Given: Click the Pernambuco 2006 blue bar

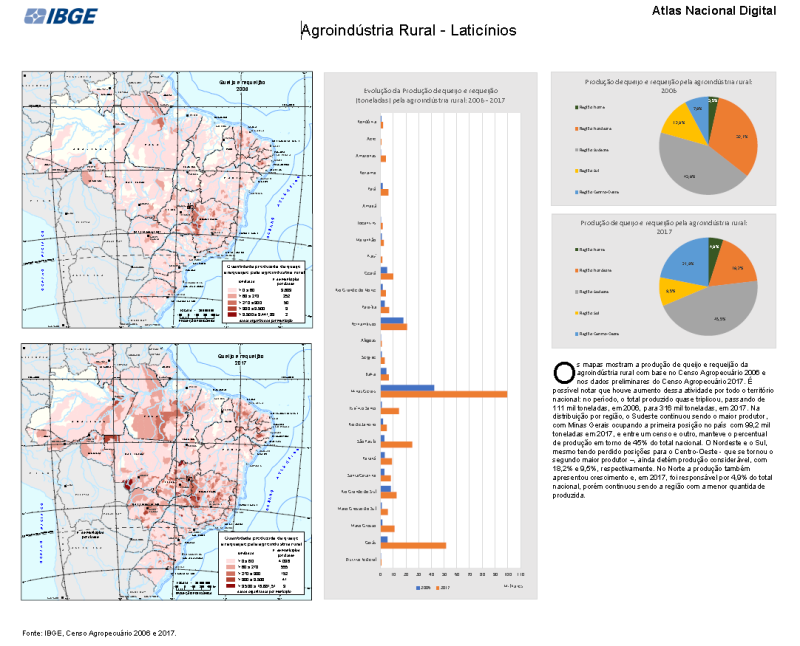Looking at the screenshot, I should point(392,321).
